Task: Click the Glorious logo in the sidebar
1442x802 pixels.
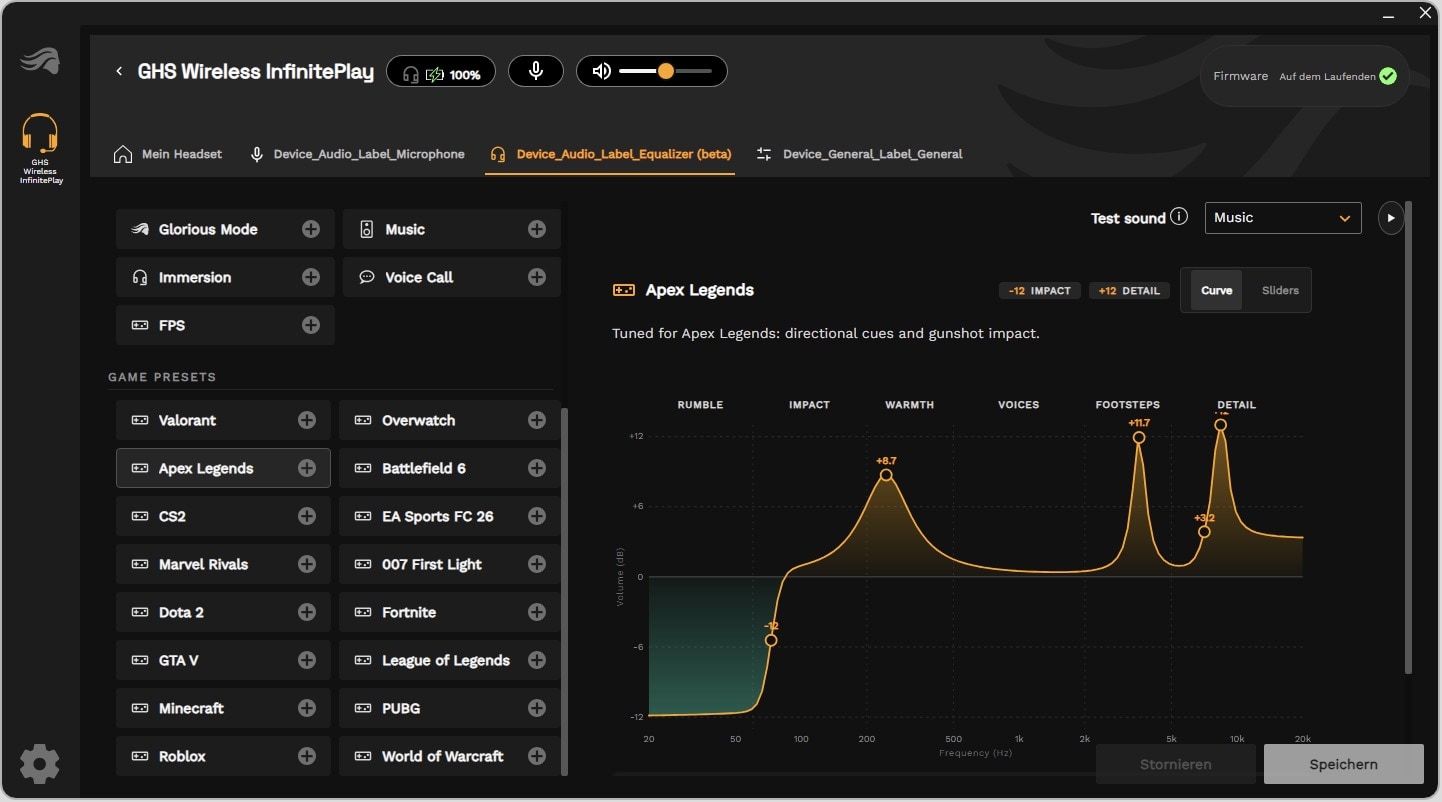Action: click(x=40, y=61)
